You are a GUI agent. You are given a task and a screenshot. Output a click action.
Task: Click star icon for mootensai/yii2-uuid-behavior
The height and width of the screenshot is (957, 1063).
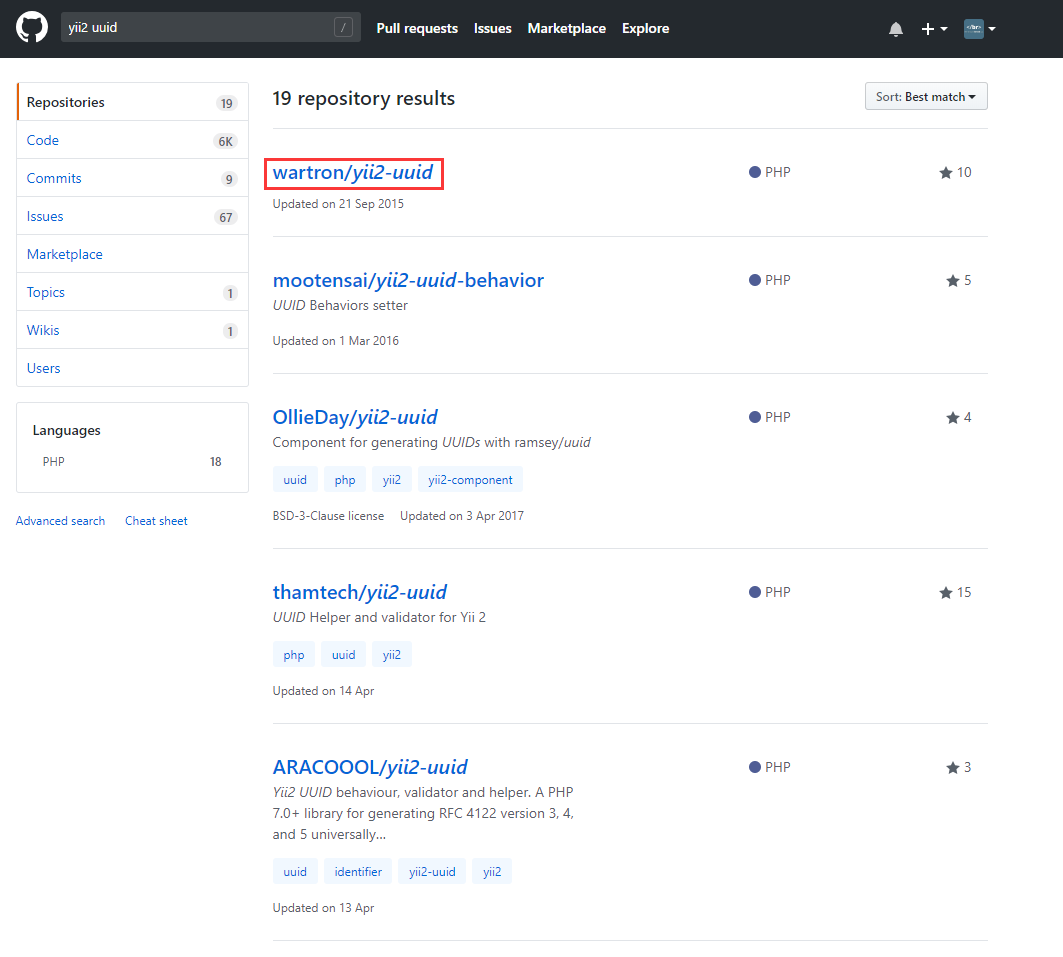(x=953, y=280)
